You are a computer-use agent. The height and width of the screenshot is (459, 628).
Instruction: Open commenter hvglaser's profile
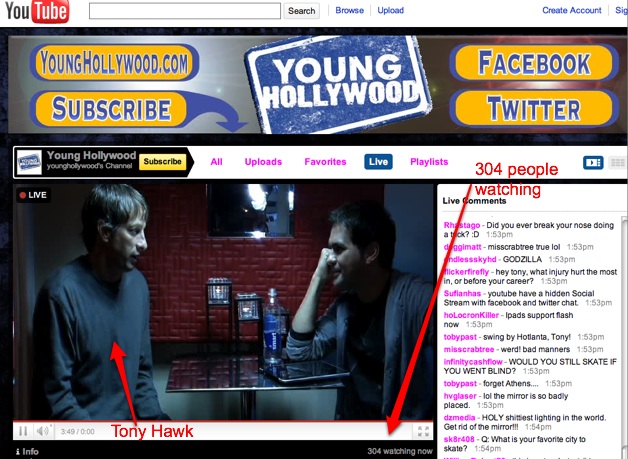coord(460,396)
